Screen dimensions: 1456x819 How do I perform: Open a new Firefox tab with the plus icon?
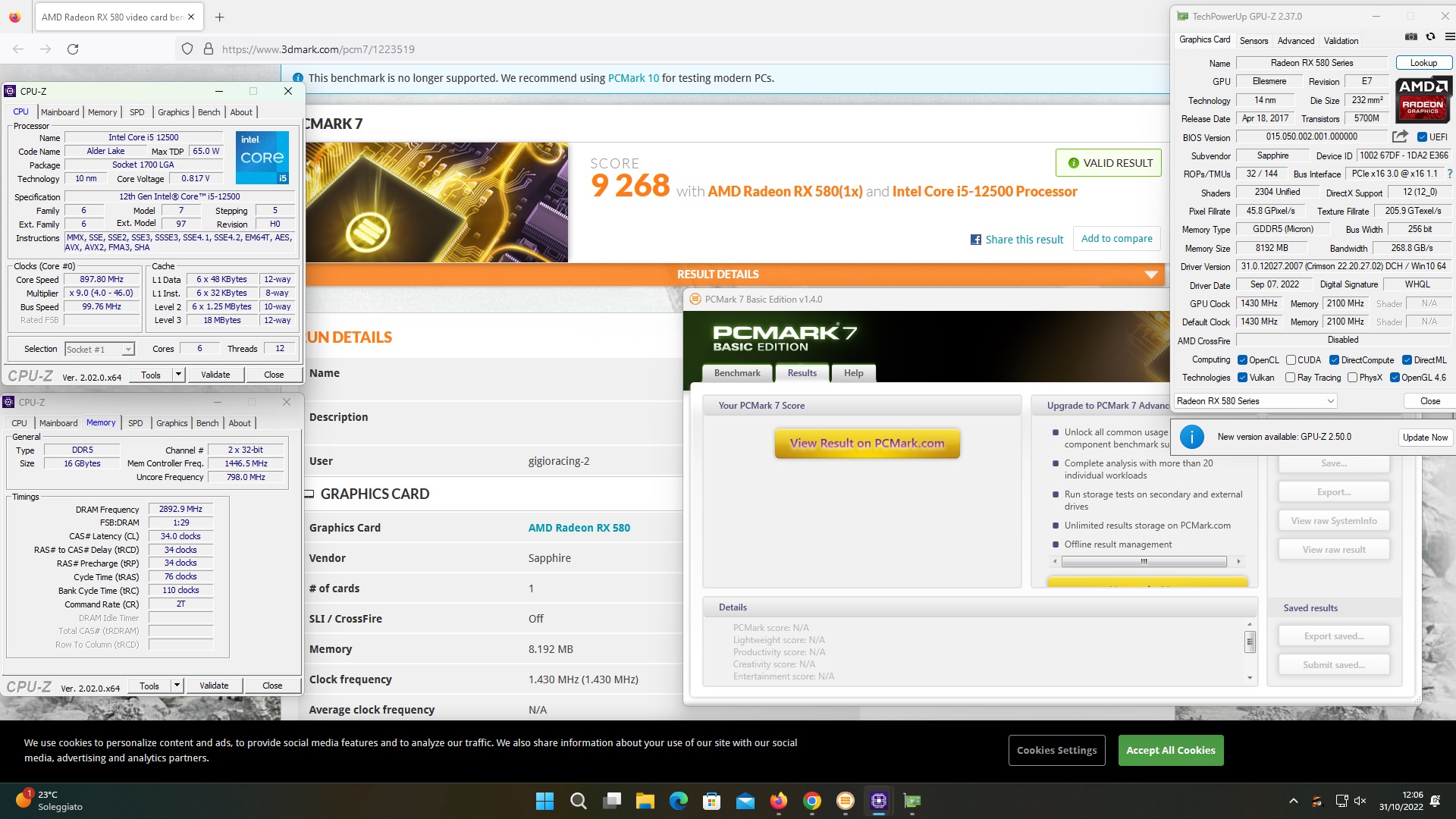tap(219, 17)
